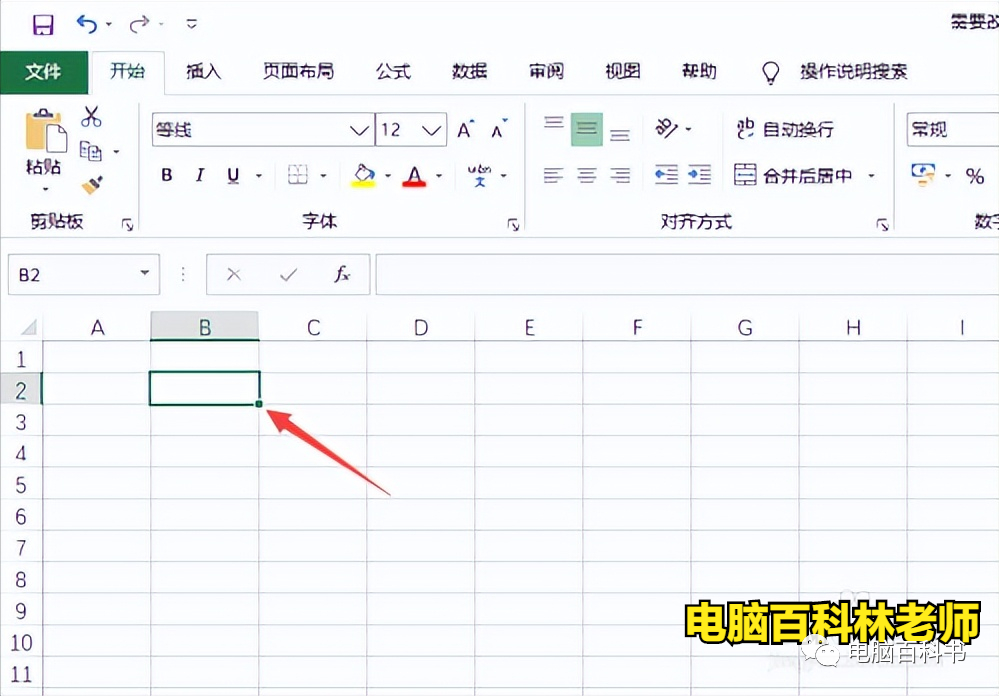
Task: Open the 字体 dialog launcher
Action: [513, 224]
